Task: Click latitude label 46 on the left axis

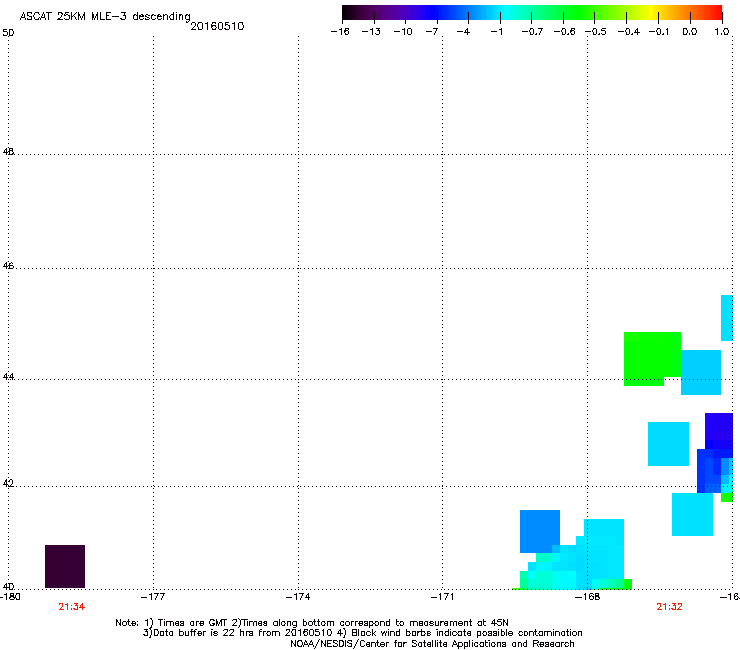Action: 8,266
